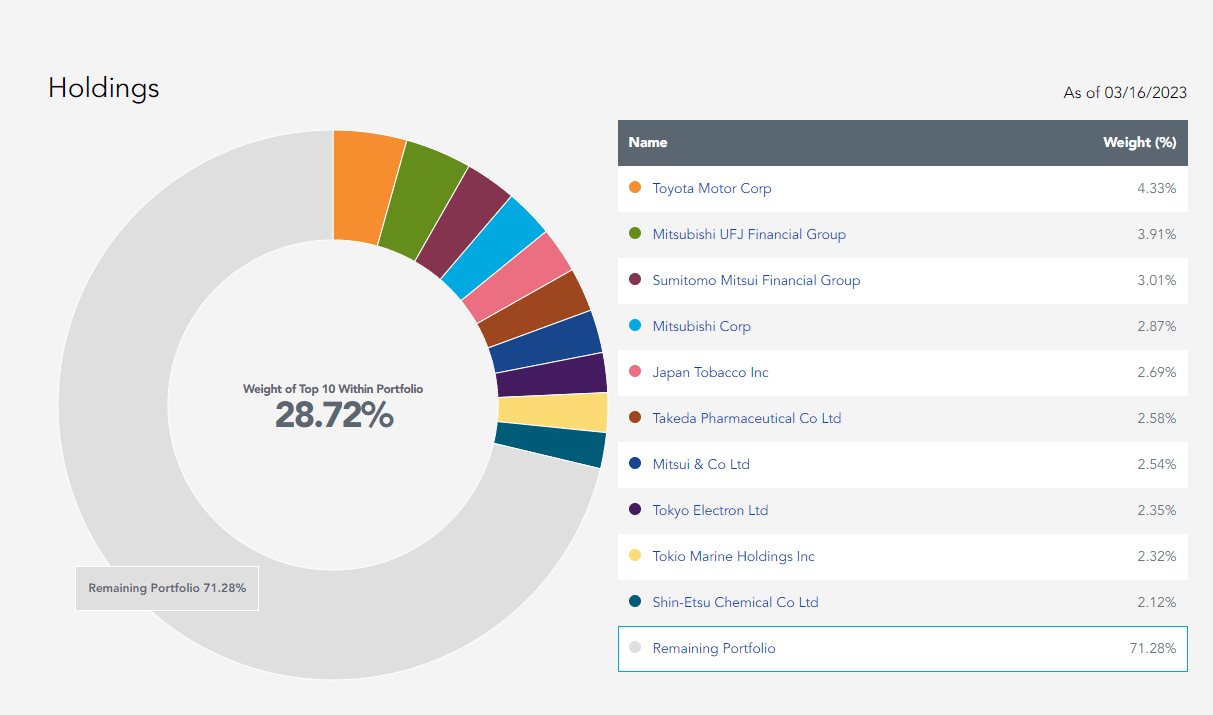Click the brown Takeda legend dot
The image size is (1213, 715).
[x=635, y=417]
